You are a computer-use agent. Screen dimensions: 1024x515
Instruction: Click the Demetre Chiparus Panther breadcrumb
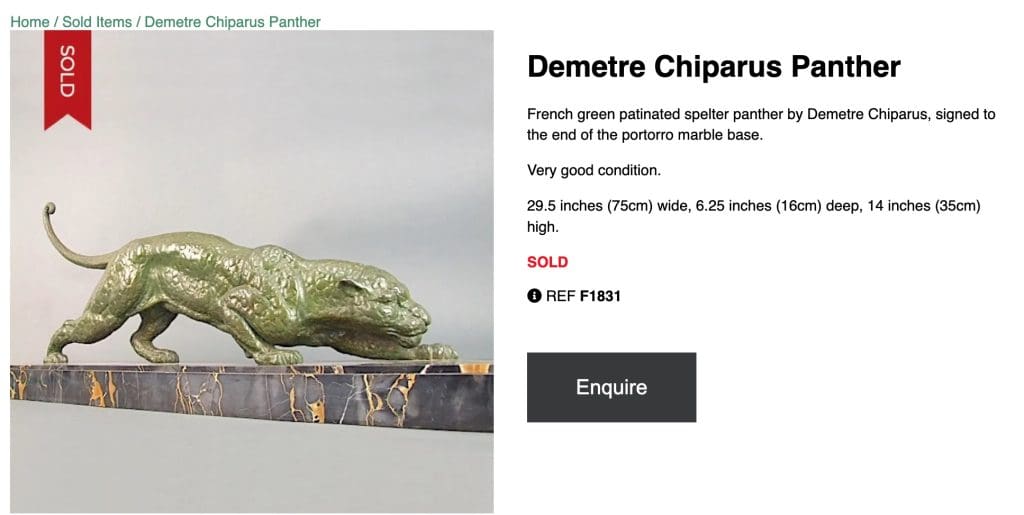[x=232, y=22]
